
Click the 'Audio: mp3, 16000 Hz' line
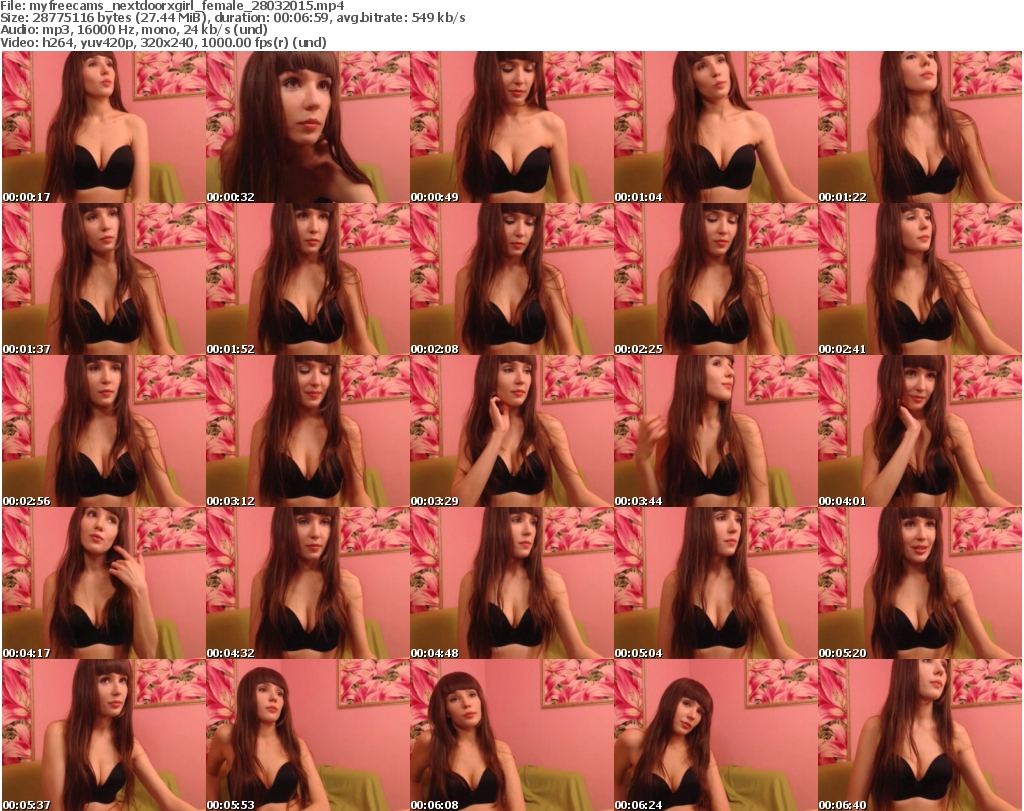[x=134, y=30]
